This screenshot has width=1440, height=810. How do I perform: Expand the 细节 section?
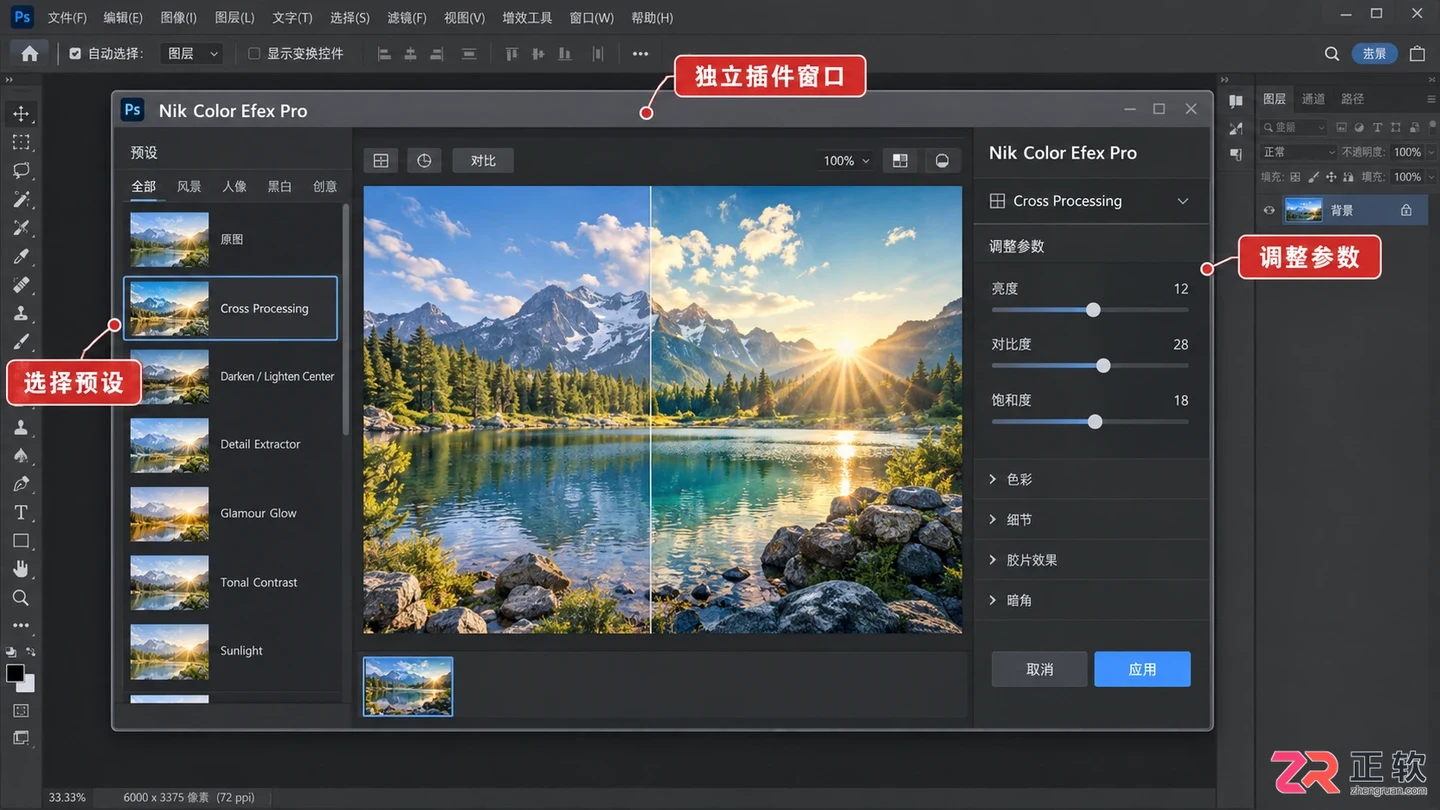[x=1091, y=520]
